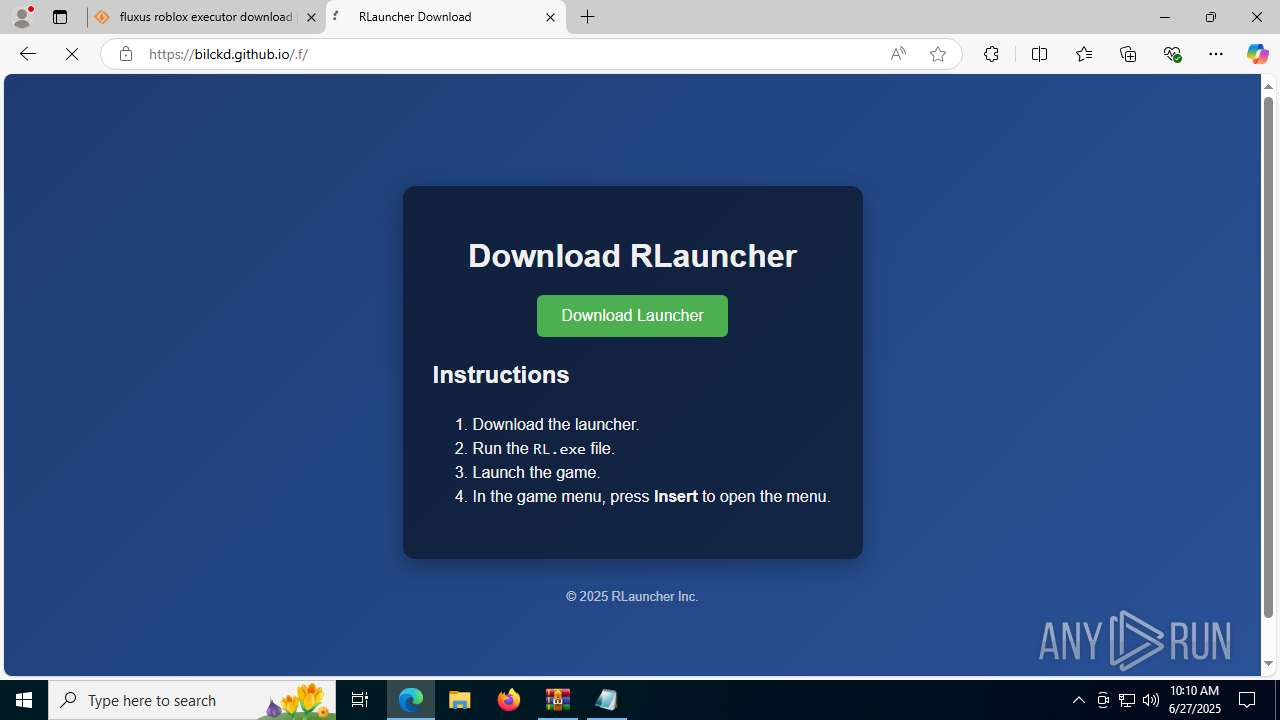Open the Extensions puzzle icon

[991, 54]
